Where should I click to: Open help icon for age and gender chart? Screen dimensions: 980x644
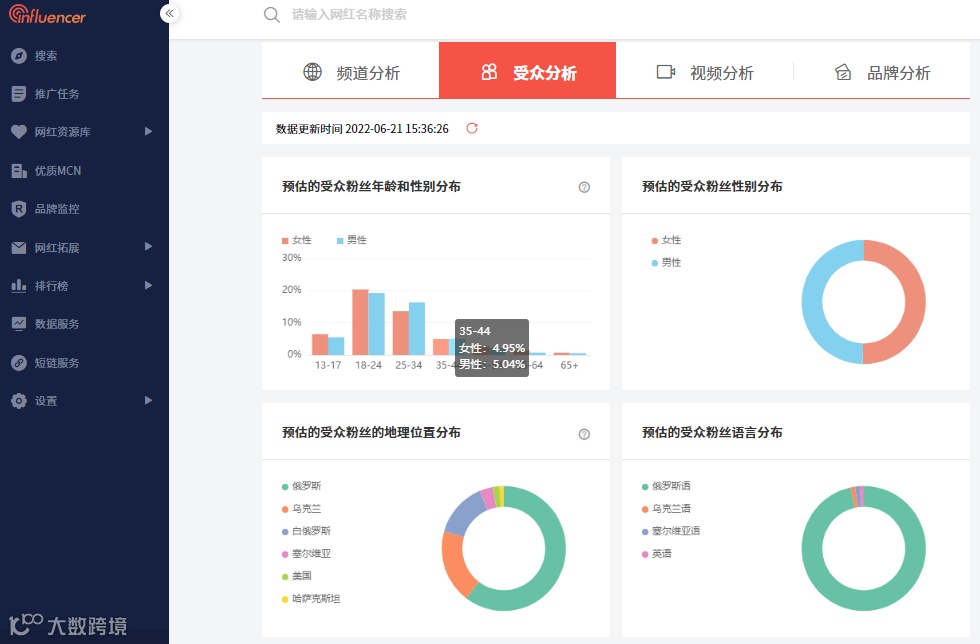tap(584, 187)
